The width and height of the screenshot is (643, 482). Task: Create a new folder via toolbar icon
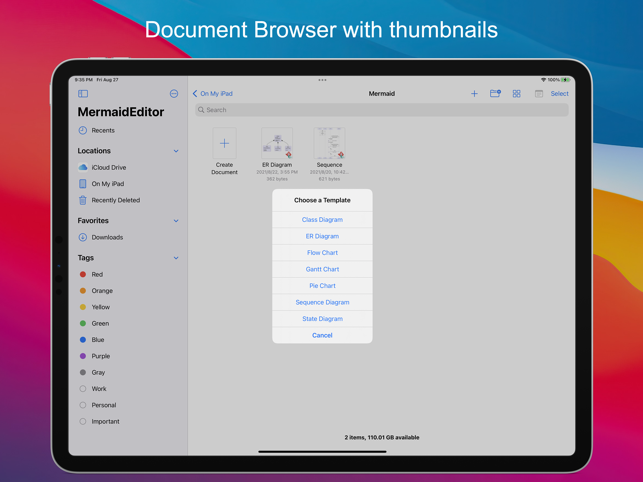point(495,94)
